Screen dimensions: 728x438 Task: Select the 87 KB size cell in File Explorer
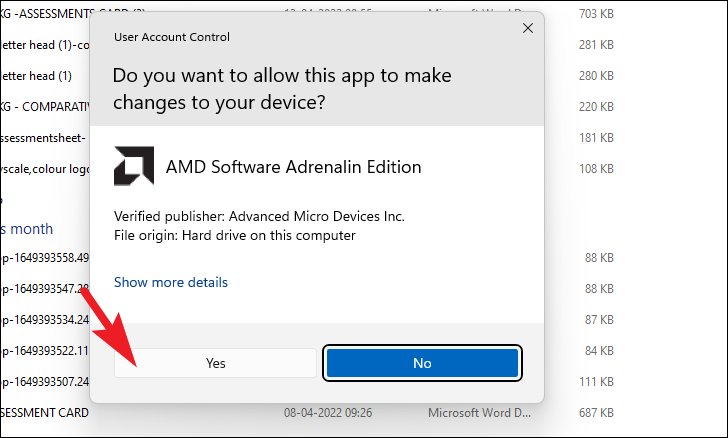(x=599, y=320)
